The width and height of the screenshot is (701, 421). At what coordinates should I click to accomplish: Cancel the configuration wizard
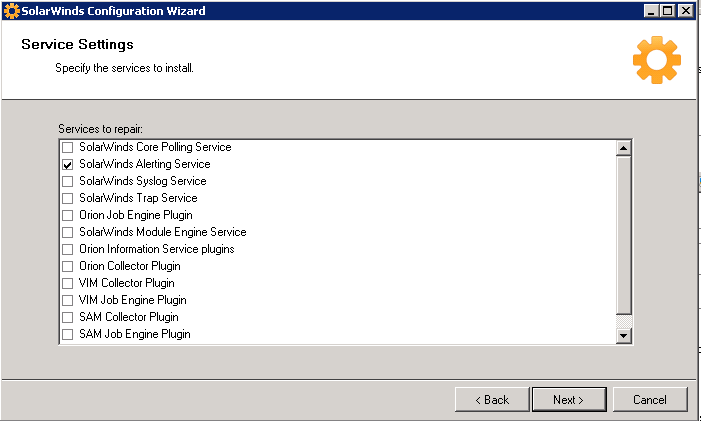click(x=650, y=400)
